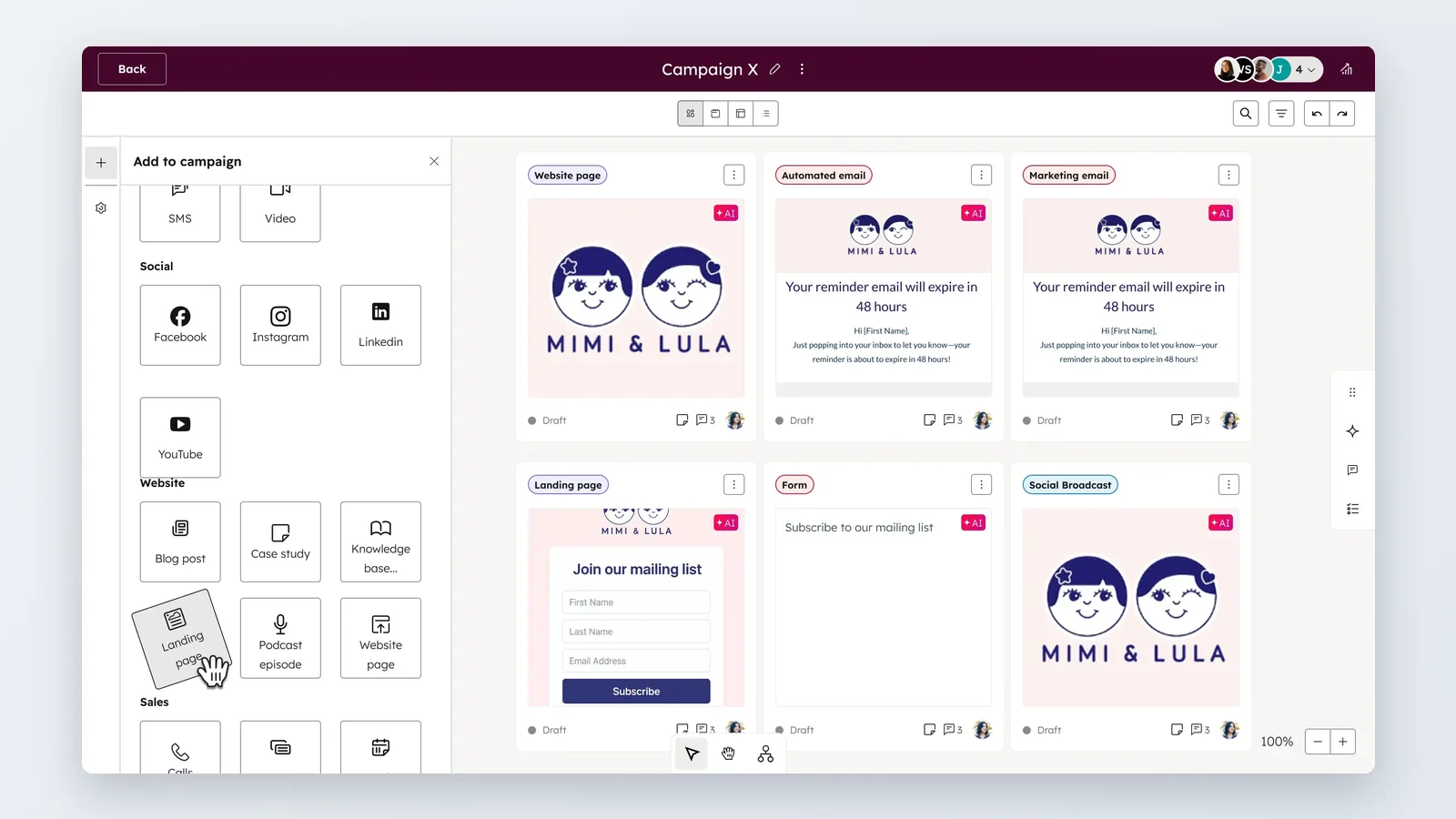Add a Facebook asset
Screen dimensions: 1456x819
click(x=180, y=325)
